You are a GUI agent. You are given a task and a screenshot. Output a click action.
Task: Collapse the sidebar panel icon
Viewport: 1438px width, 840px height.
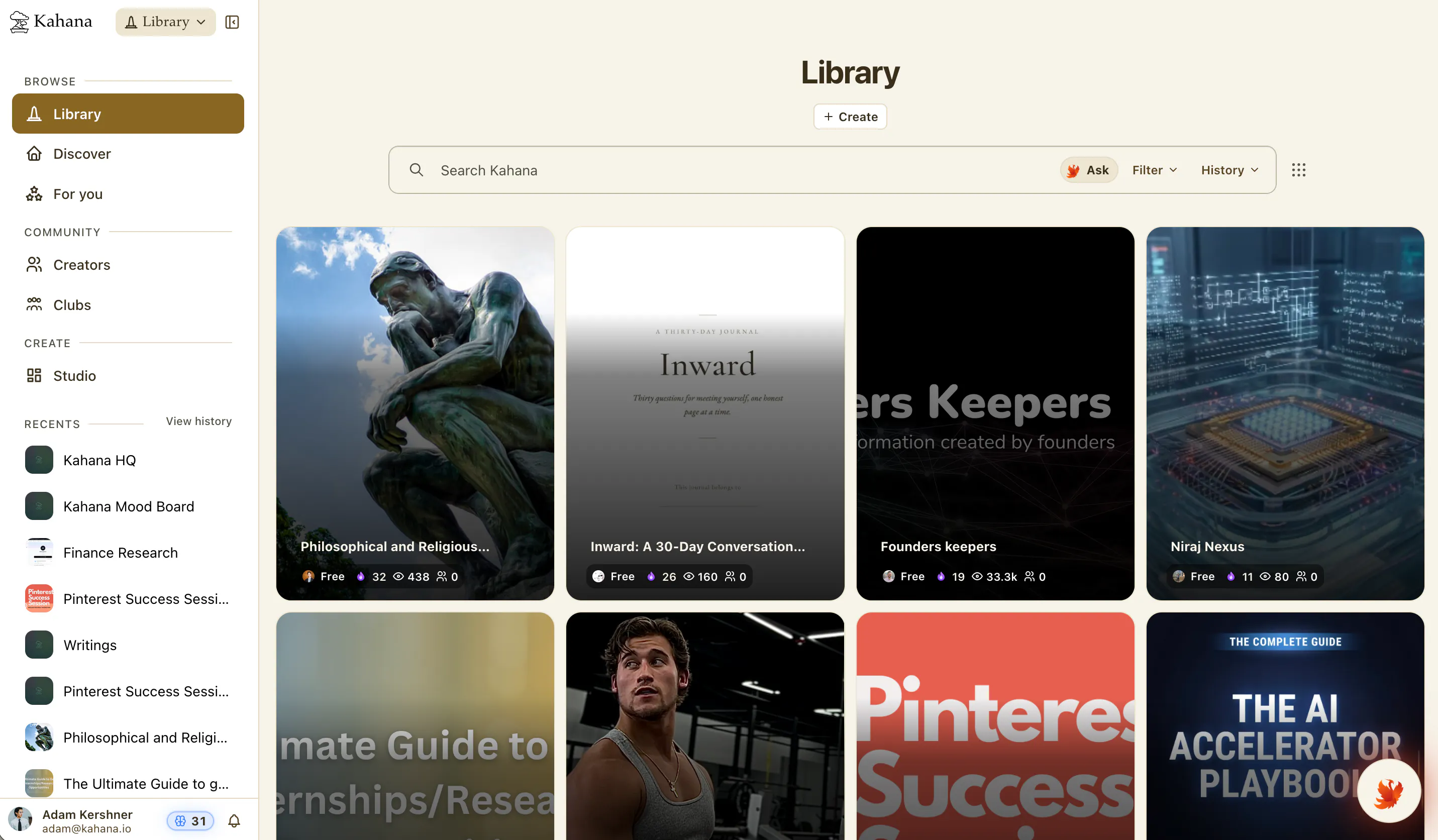click(232, 22)
